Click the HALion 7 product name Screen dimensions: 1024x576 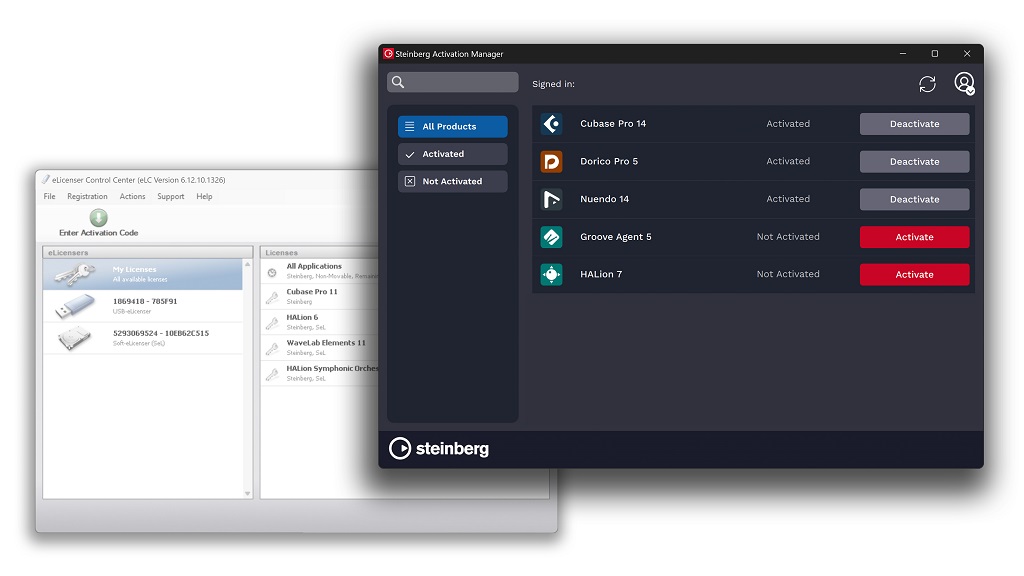[x=601, y=274]
